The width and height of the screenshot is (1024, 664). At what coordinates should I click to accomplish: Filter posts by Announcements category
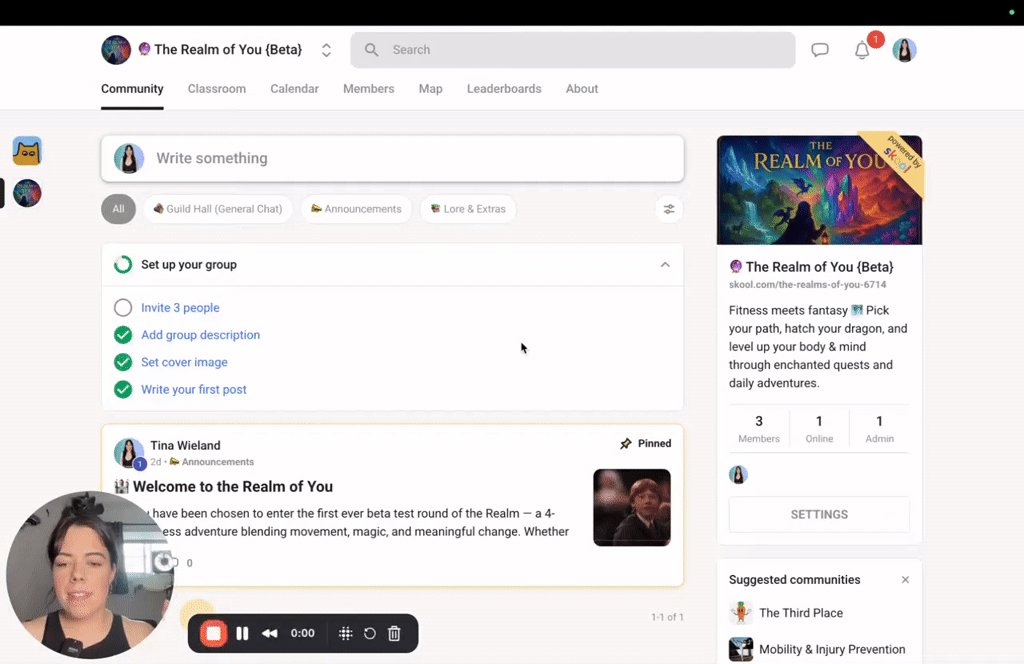point(356,209)
